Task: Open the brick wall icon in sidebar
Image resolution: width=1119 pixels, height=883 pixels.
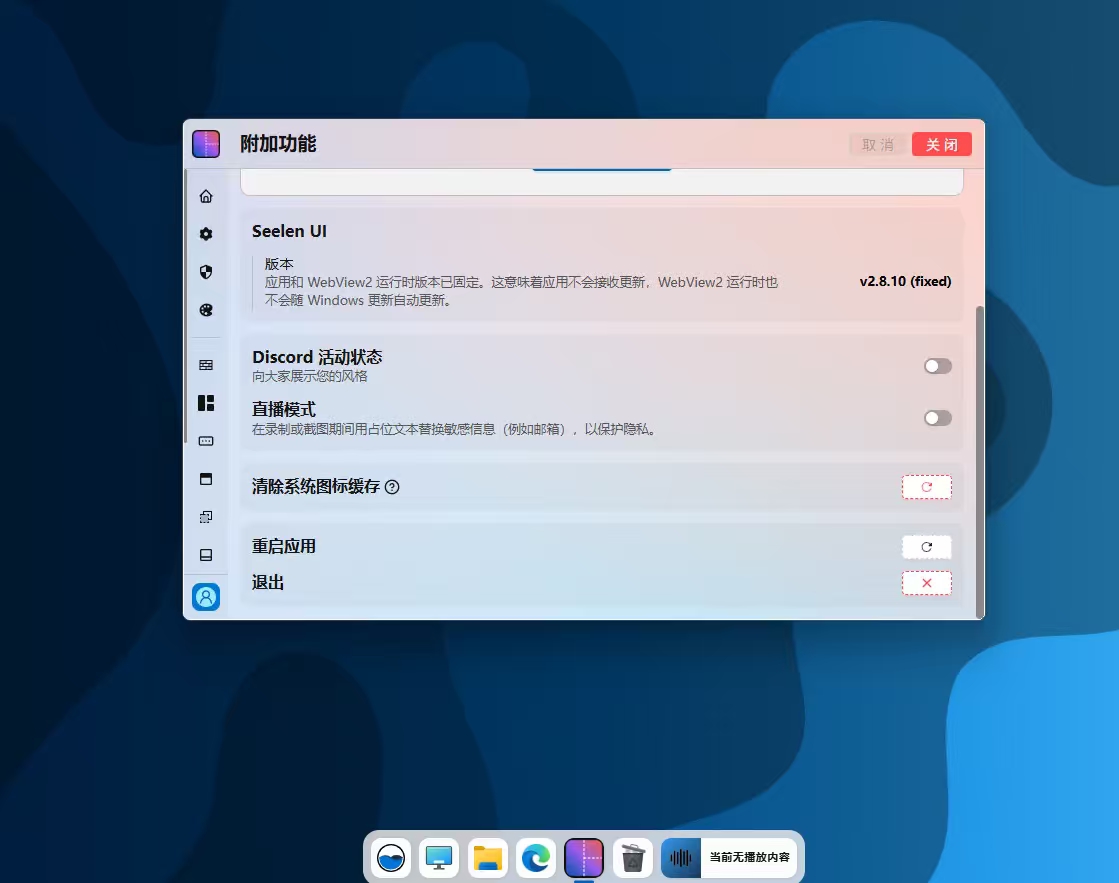Action: tap(206, 365)
